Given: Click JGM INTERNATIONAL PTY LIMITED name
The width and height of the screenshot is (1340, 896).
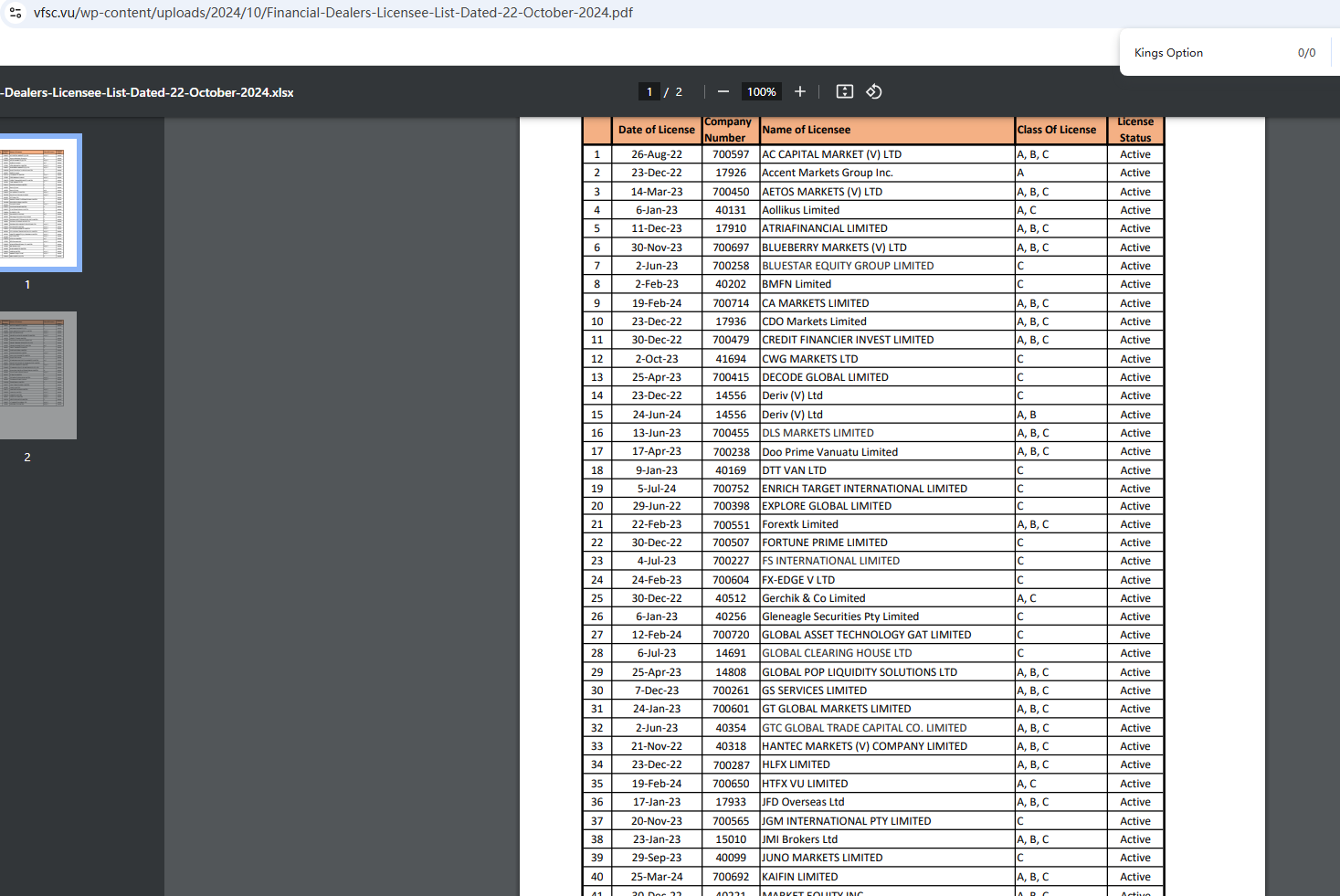Looking at the screenshot, I should point(847,821).
